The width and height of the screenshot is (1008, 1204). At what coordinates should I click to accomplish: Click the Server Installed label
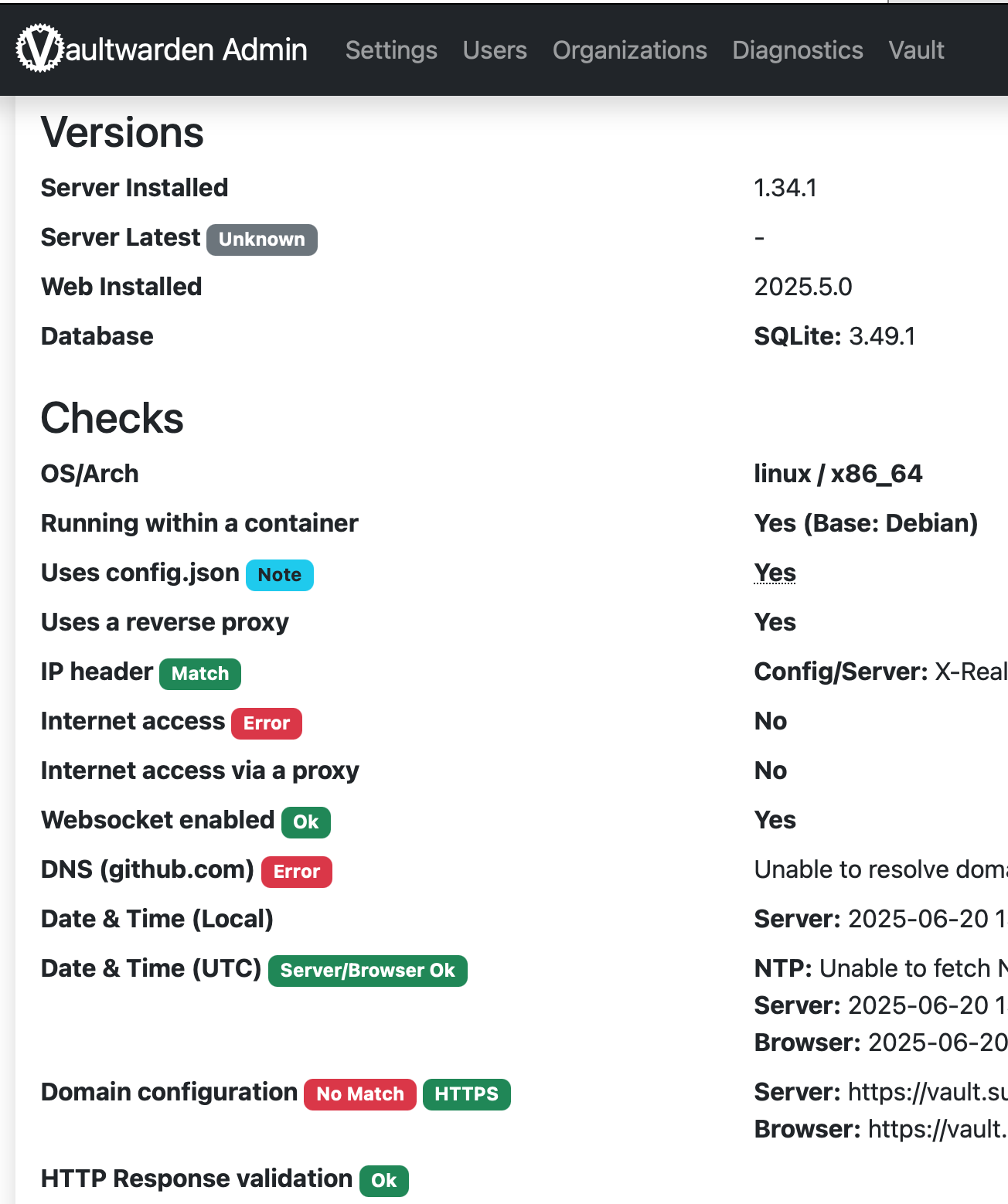click(135, 188)
